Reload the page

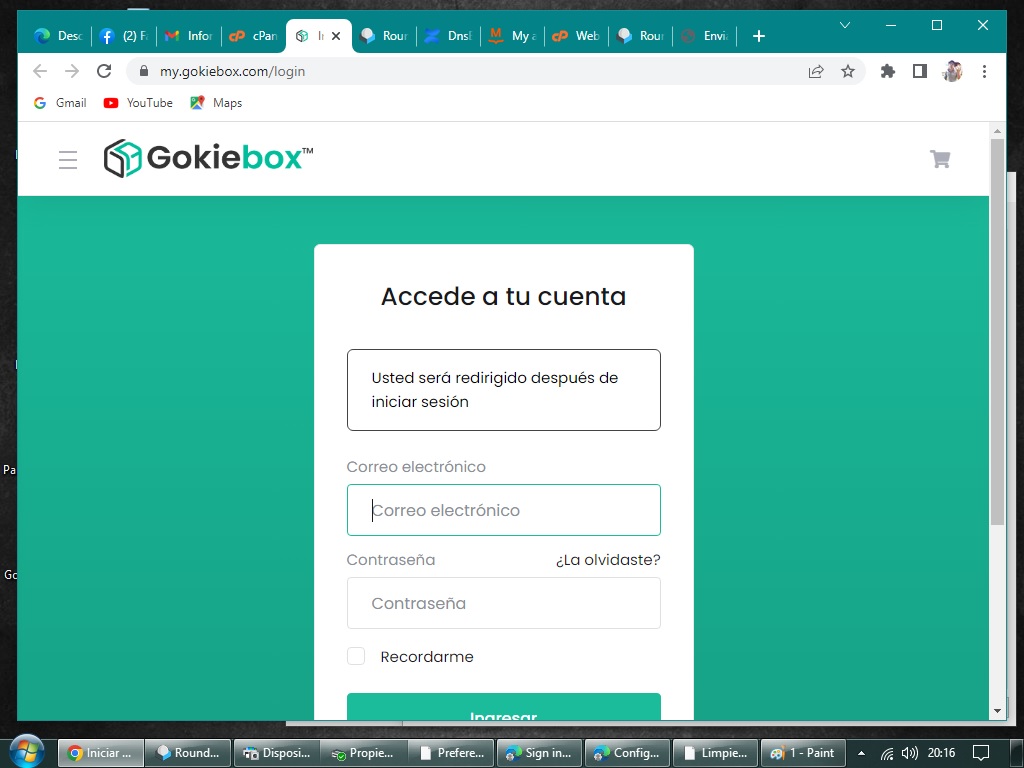coord(104,71)
